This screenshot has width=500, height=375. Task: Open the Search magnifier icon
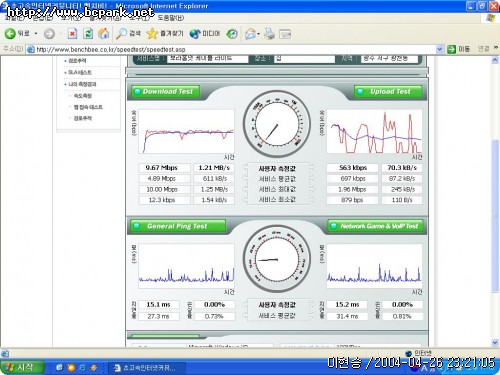[121, 33]
